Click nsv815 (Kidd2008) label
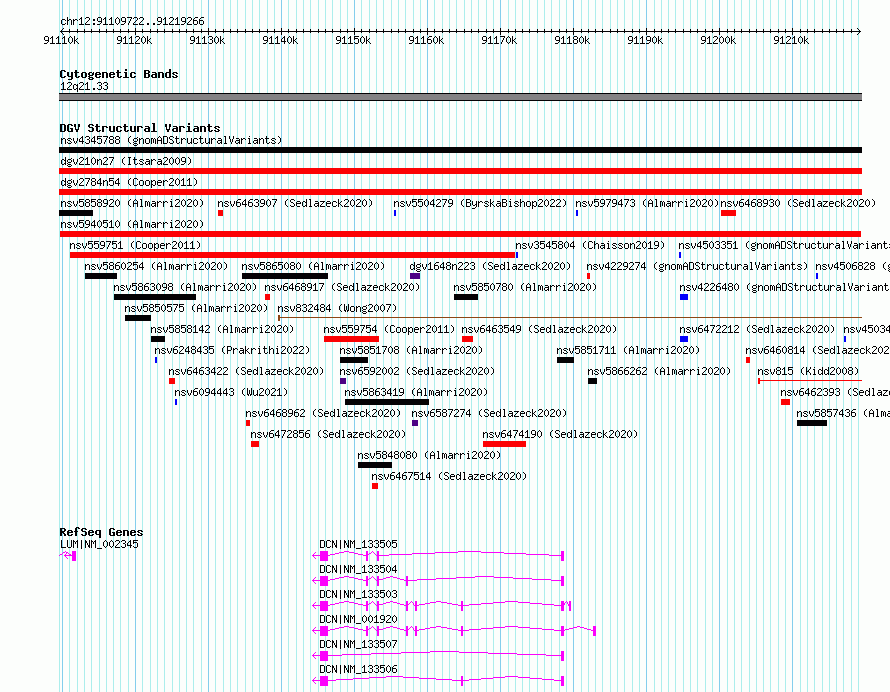 coord(808,371)
